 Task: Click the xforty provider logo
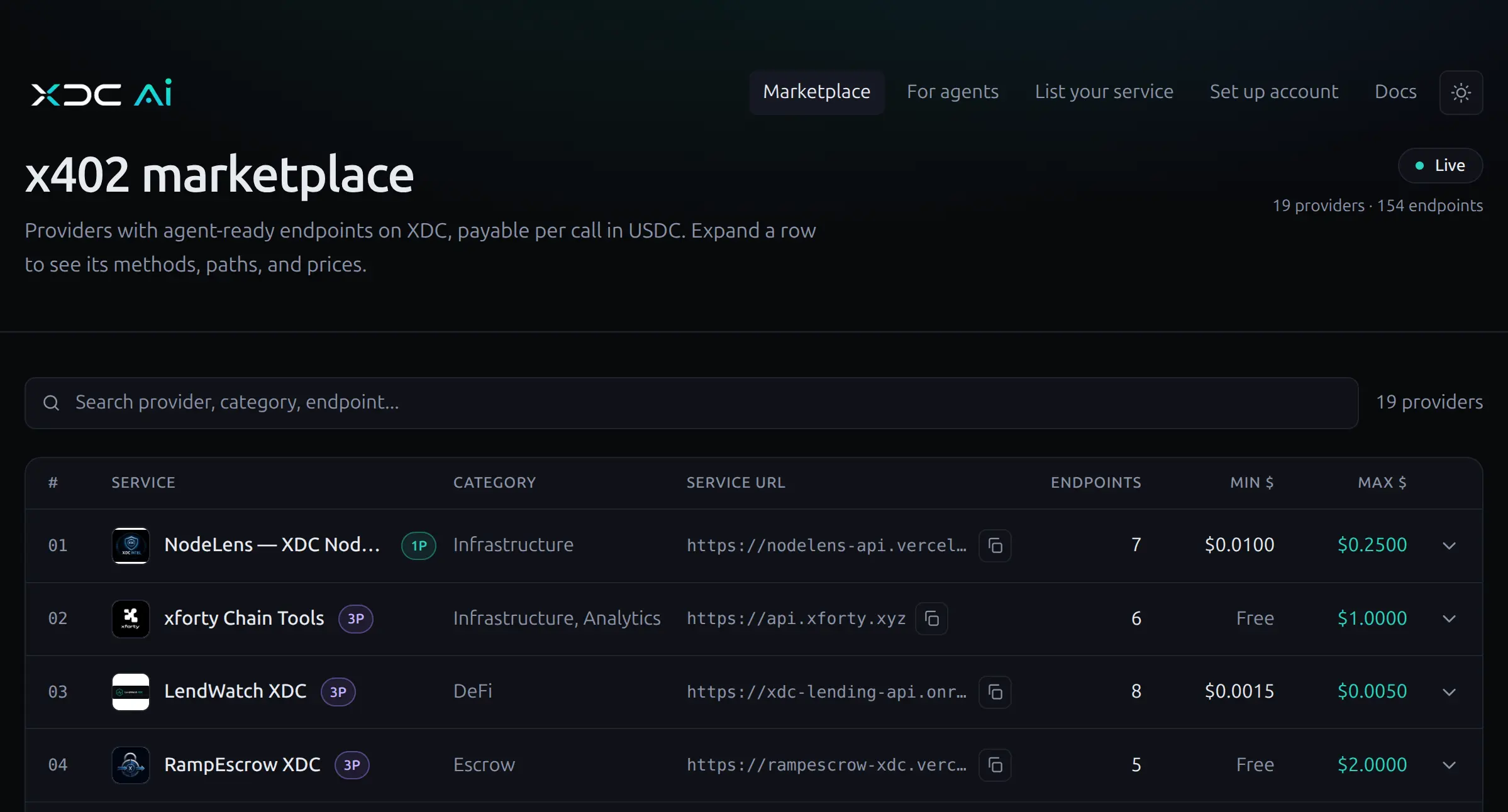(x=131, y=619)
